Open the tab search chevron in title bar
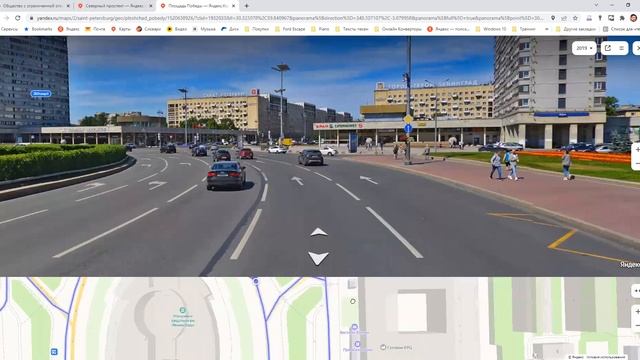Viewport: 640px width, 360px height. point(596,5)
